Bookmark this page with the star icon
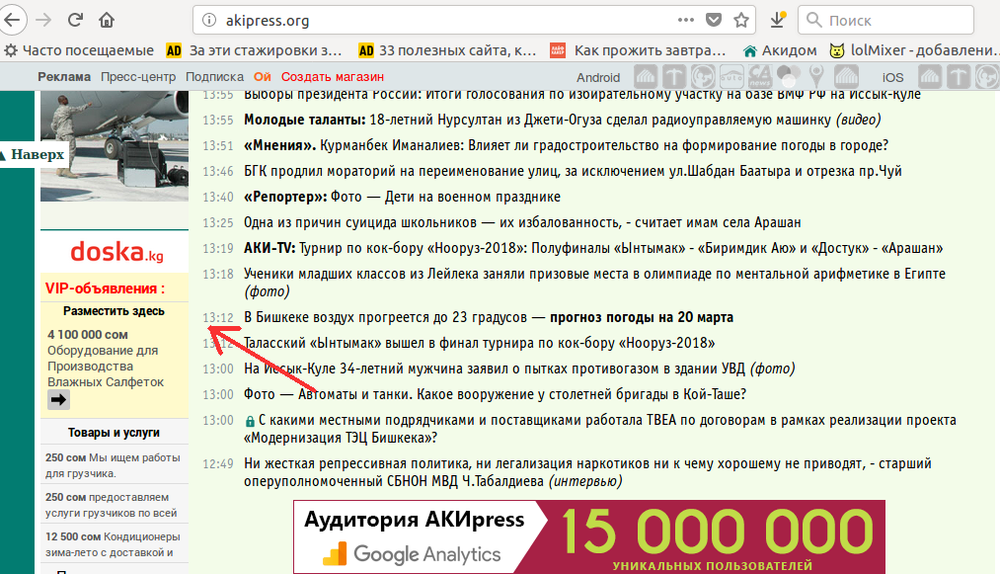The height and width of the screenshot is (574, 1000). [741, 20]
